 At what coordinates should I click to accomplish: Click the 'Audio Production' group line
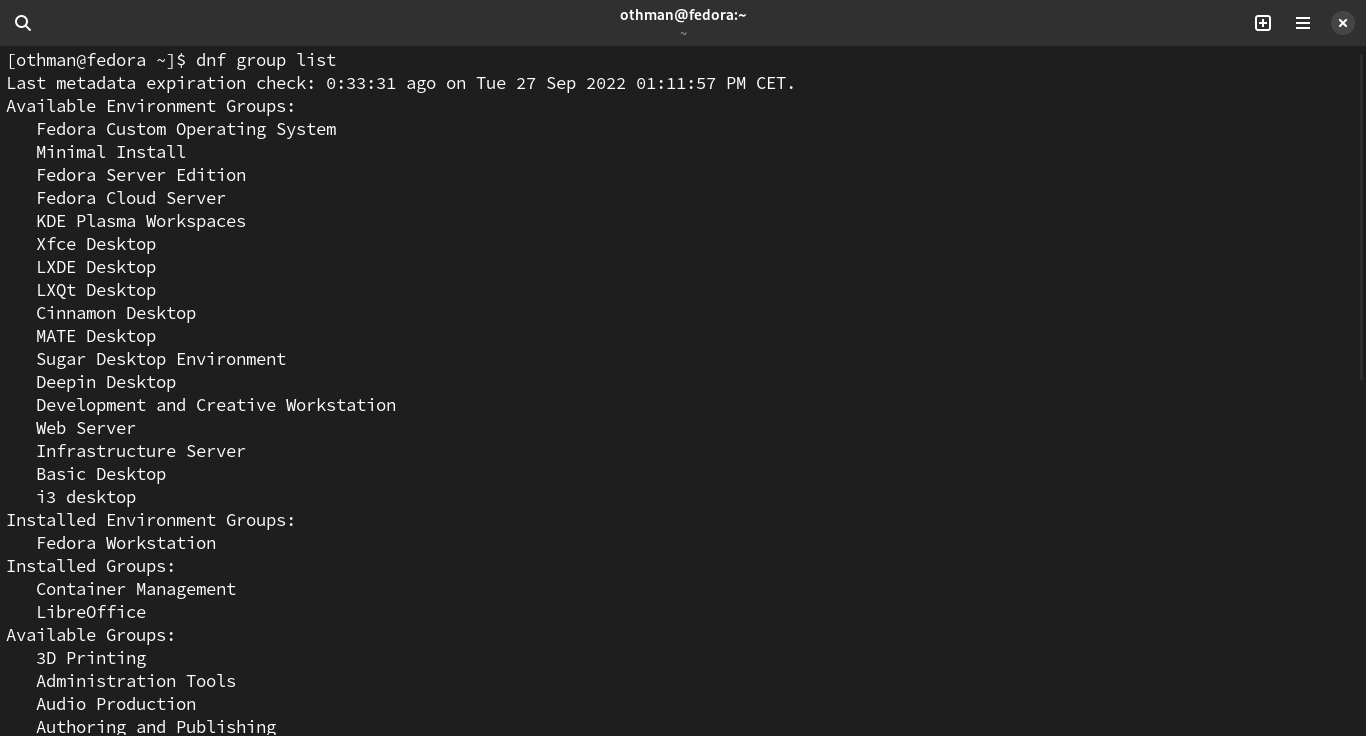tap(116, 704)
